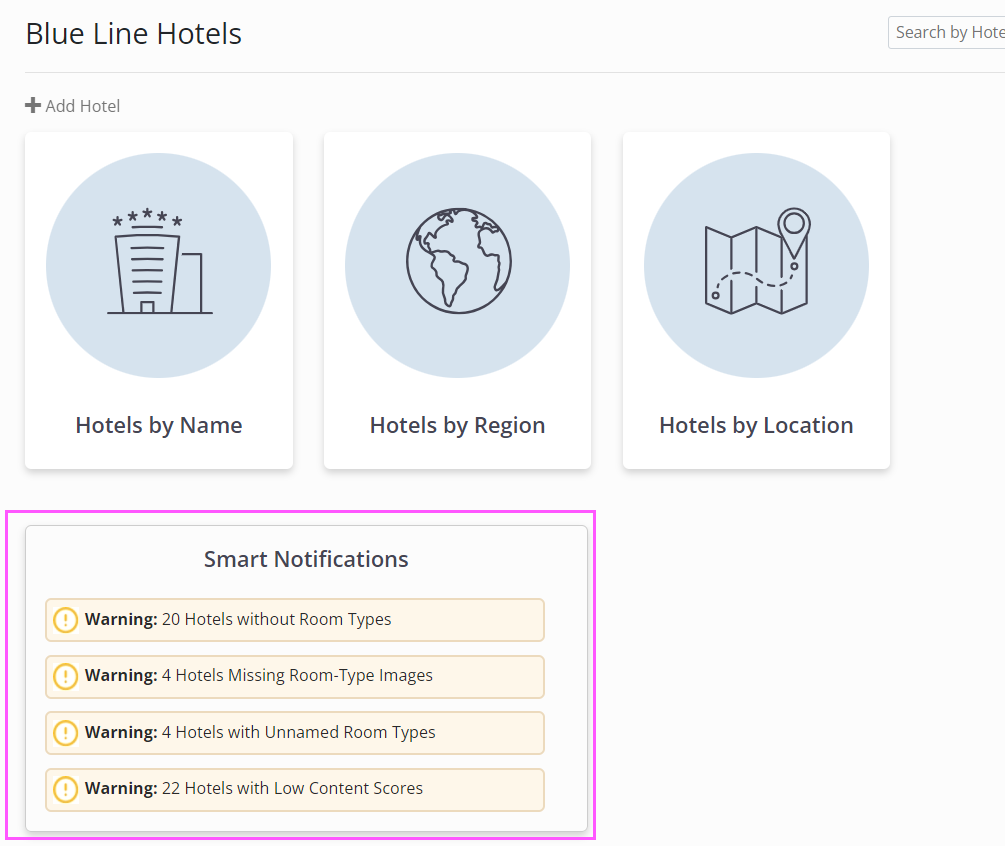Image resolution: width=1005 pixels, height=846 pixels.
Task: Open warning: 4 Hotels with Unnamed Room Types
Action: click(x=295, y=733)
